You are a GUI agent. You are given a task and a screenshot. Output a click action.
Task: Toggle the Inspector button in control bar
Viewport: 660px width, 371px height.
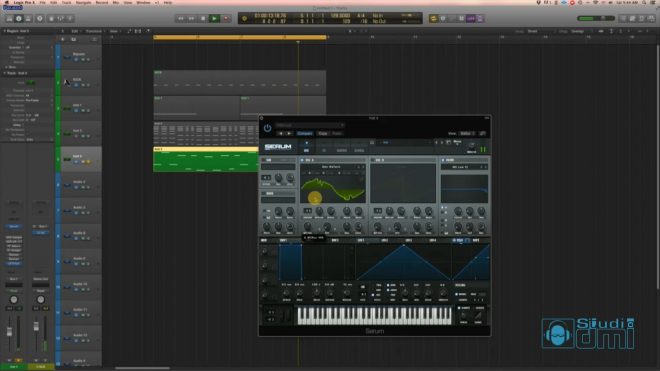(x=19, y=19)
